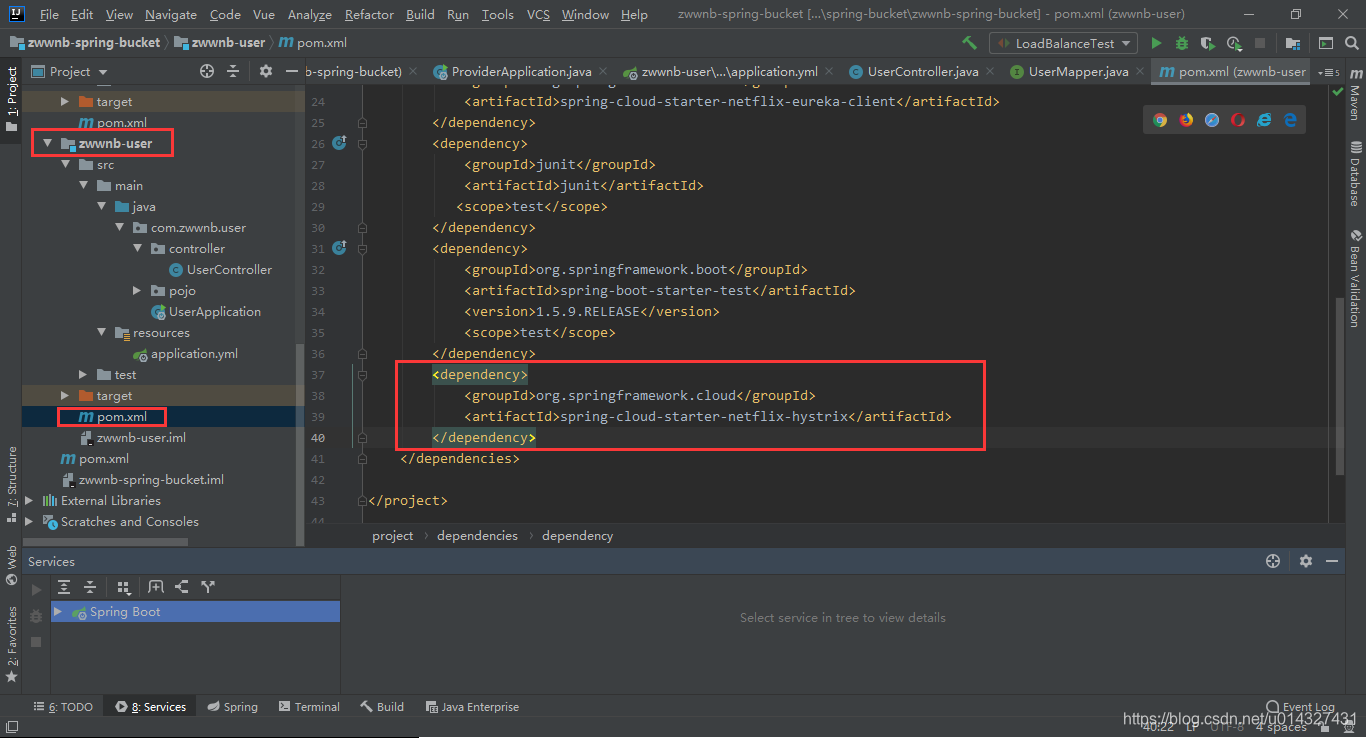
Task: Toggle the Web tool window
Action: [12, 565]
